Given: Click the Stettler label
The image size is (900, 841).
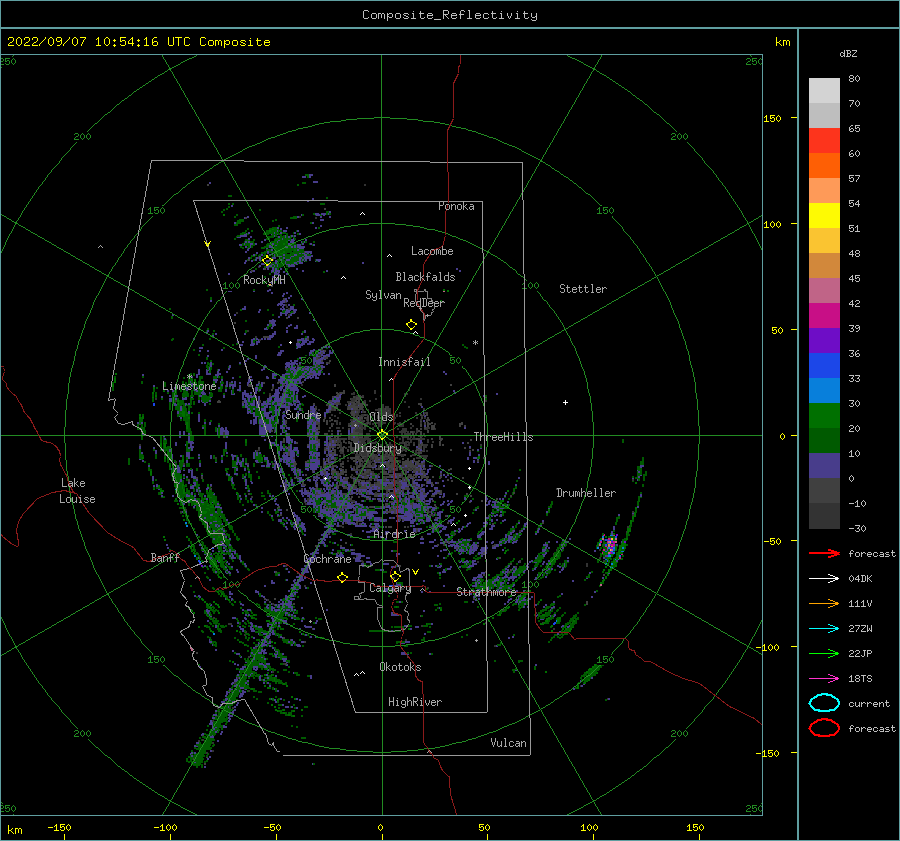Looking at the screenshot, I should click(x=583, y=289).
